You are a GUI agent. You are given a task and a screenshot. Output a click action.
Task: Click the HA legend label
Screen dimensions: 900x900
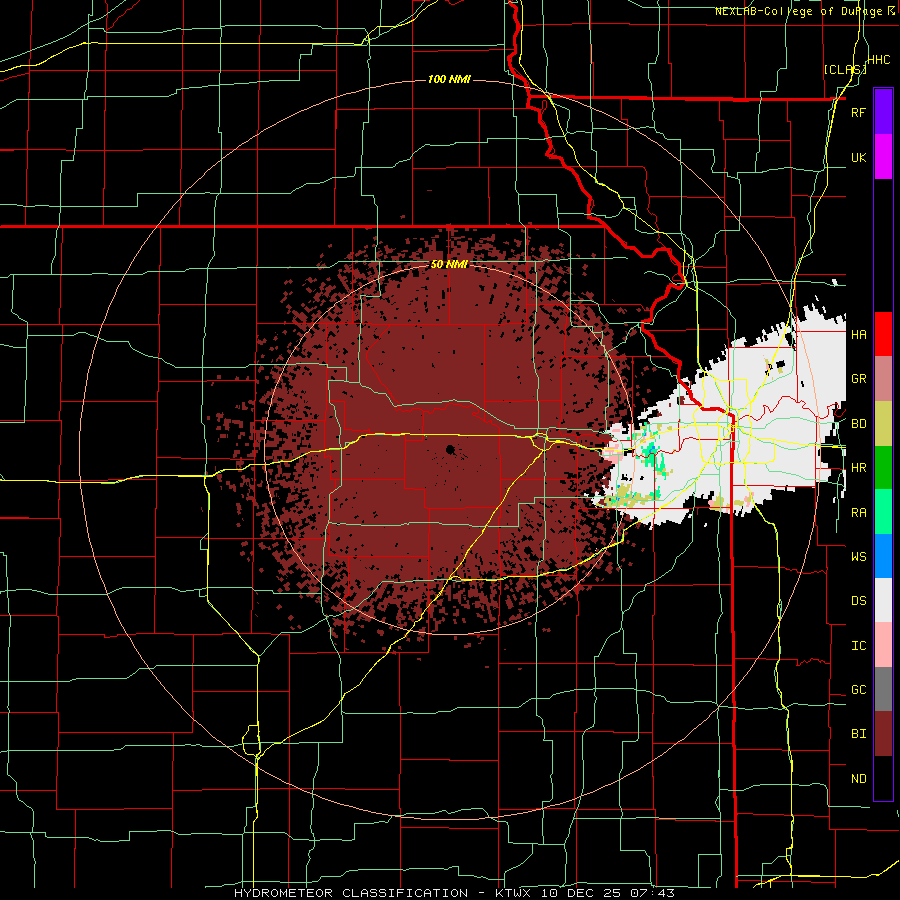click(x=858, y=334)
